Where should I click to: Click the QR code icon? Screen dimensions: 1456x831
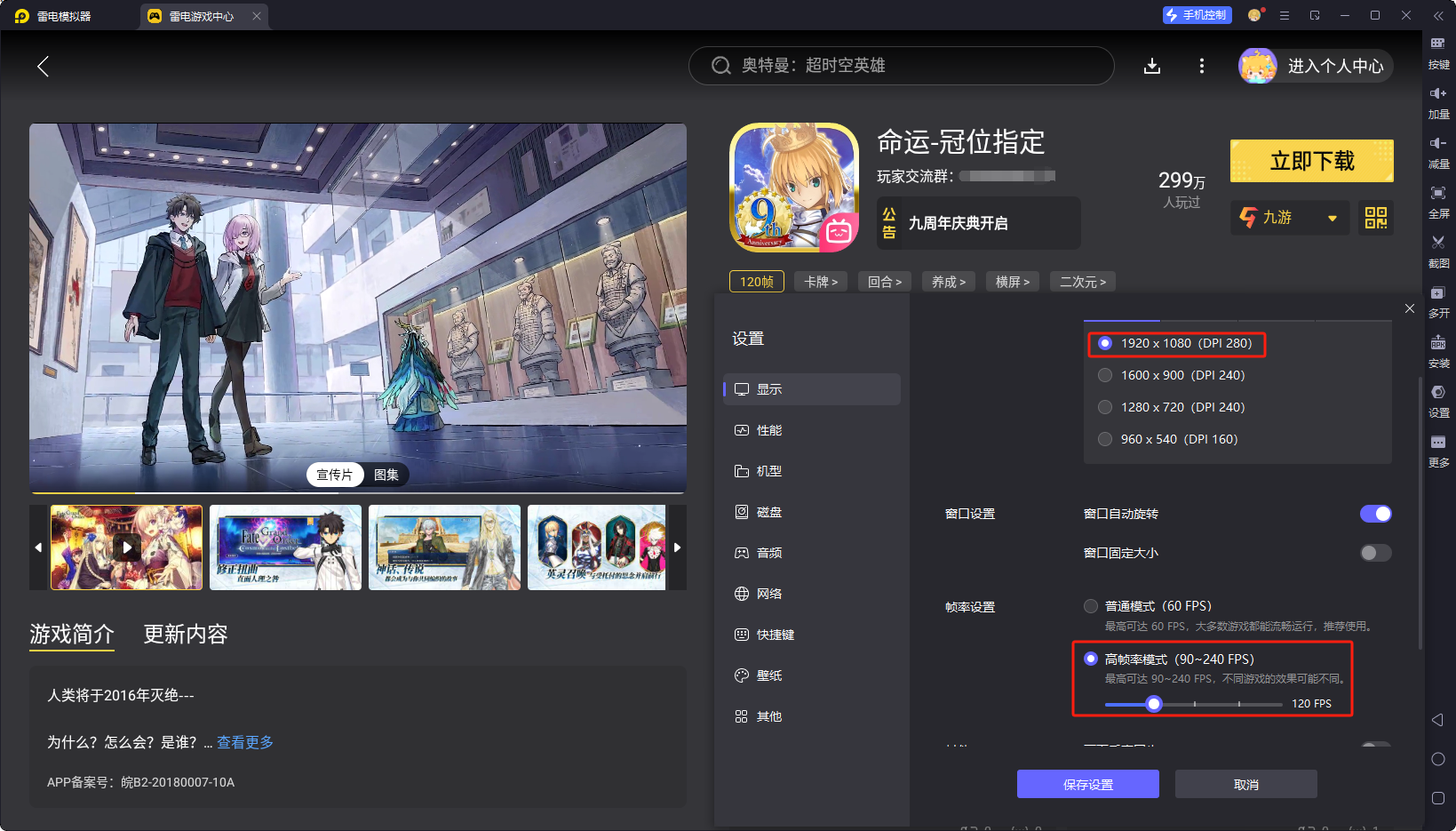click(1376, 218)
